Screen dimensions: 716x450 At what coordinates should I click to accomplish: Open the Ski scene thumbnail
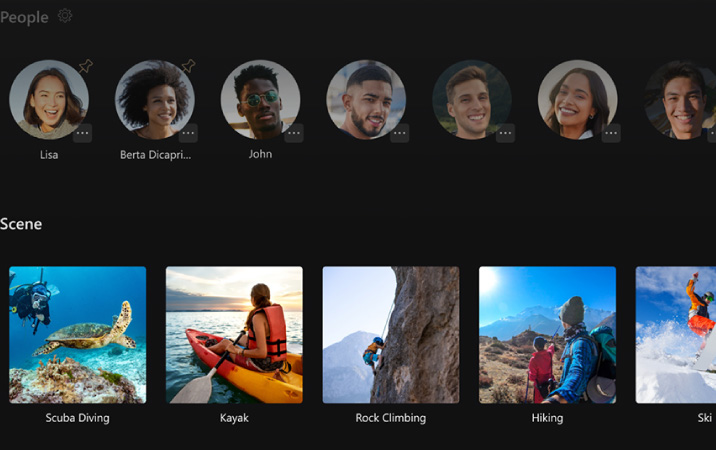pos(676,335)
